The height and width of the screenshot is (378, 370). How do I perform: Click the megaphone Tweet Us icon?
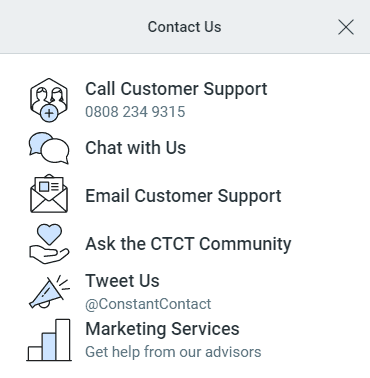click(x=49, y=291)
